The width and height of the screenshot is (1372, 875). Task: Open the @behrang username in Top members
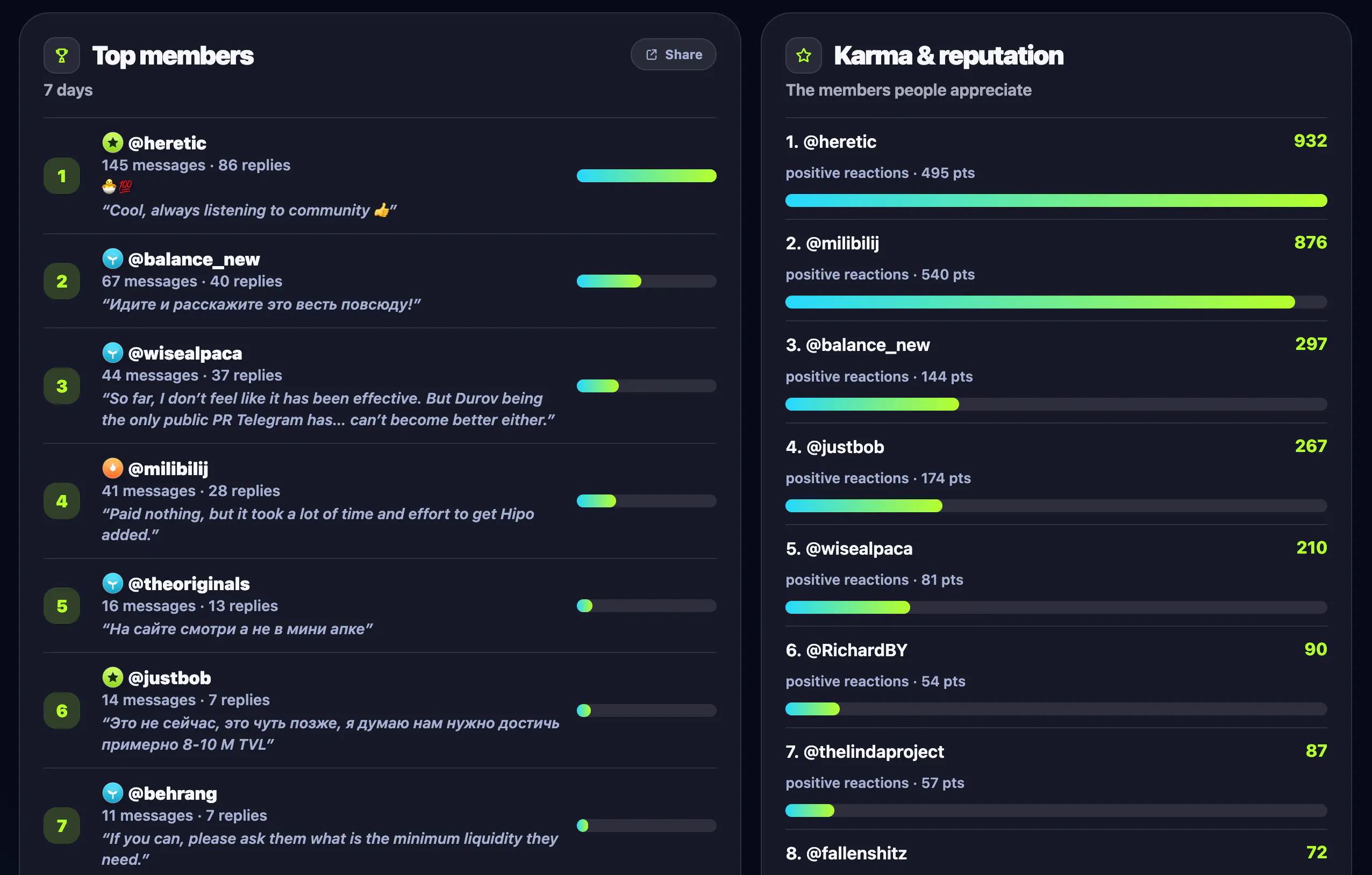[172, 793]
